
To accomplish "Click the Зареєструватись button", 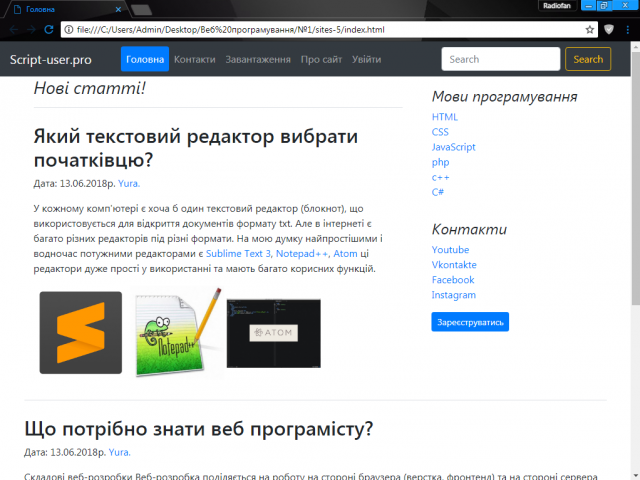I will coord(470,322).
